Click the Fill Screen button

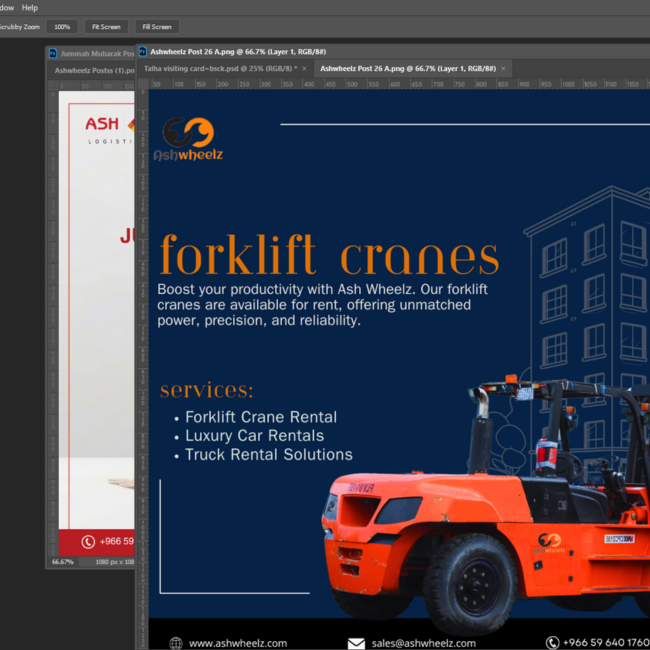[x=157, y=27]
